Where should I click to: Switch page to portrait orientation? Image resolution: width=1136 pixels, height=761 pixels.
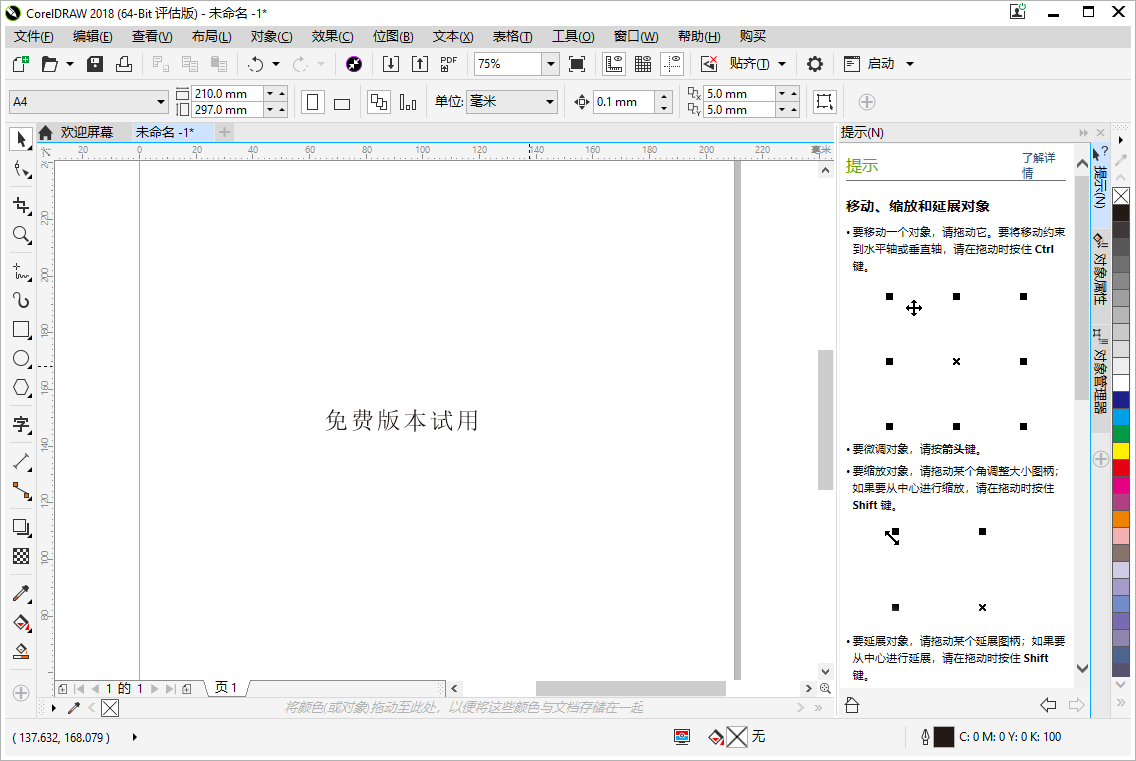tap(312, 101)
